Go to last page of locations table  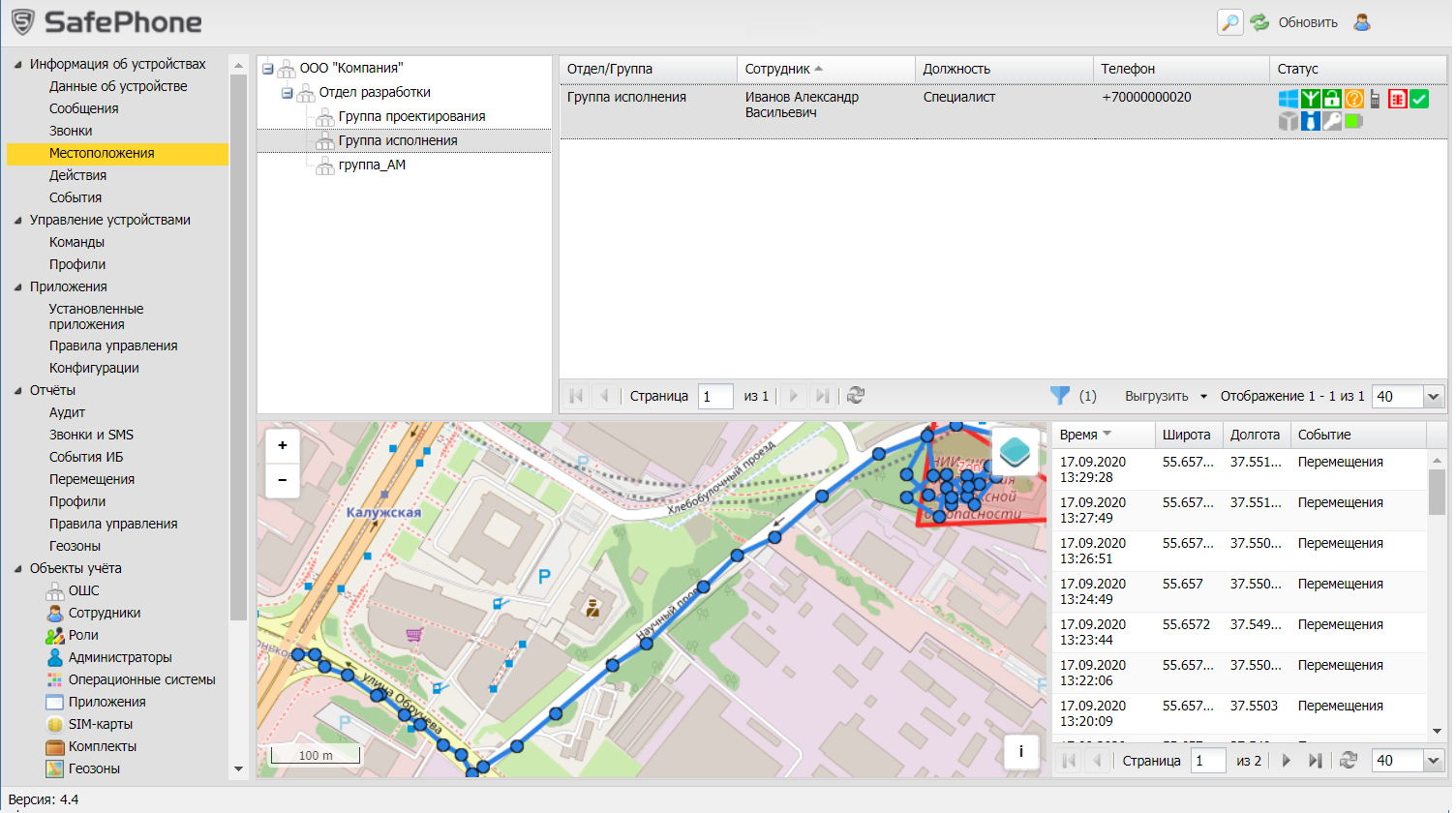point(1315,761)
